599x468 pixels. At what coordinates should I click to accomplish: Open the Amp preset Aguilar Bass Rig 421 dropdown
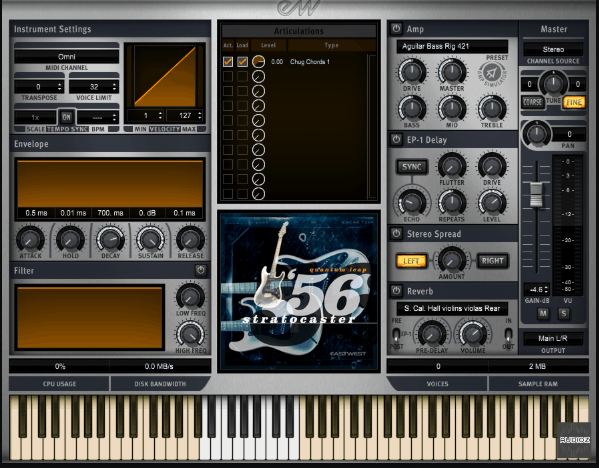[x=452, y=46]
